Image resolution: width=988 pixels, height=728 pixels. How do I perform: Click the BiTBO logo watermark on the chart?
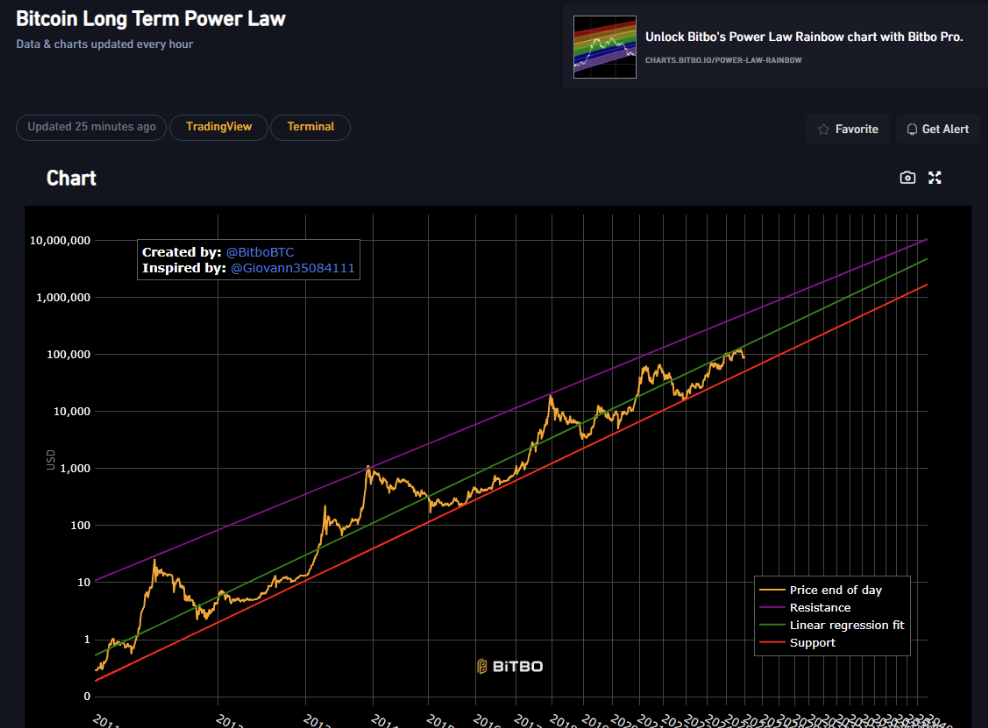click(x=511, y=665)
